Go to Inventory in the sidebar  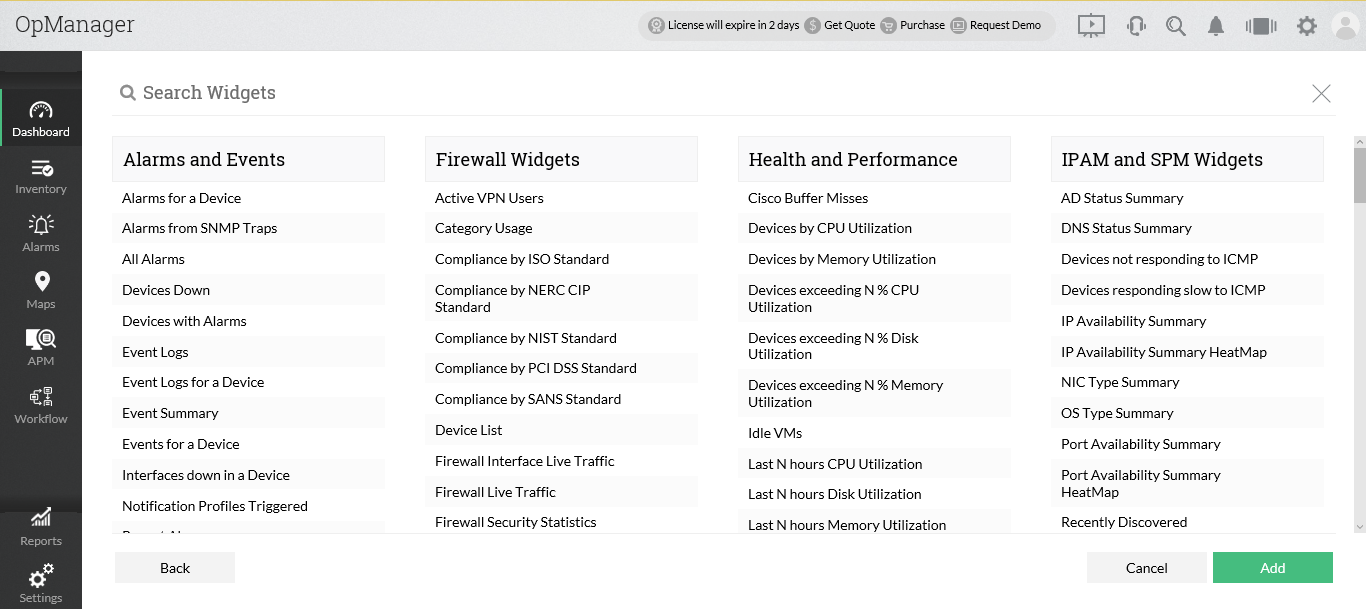point(41,176)
